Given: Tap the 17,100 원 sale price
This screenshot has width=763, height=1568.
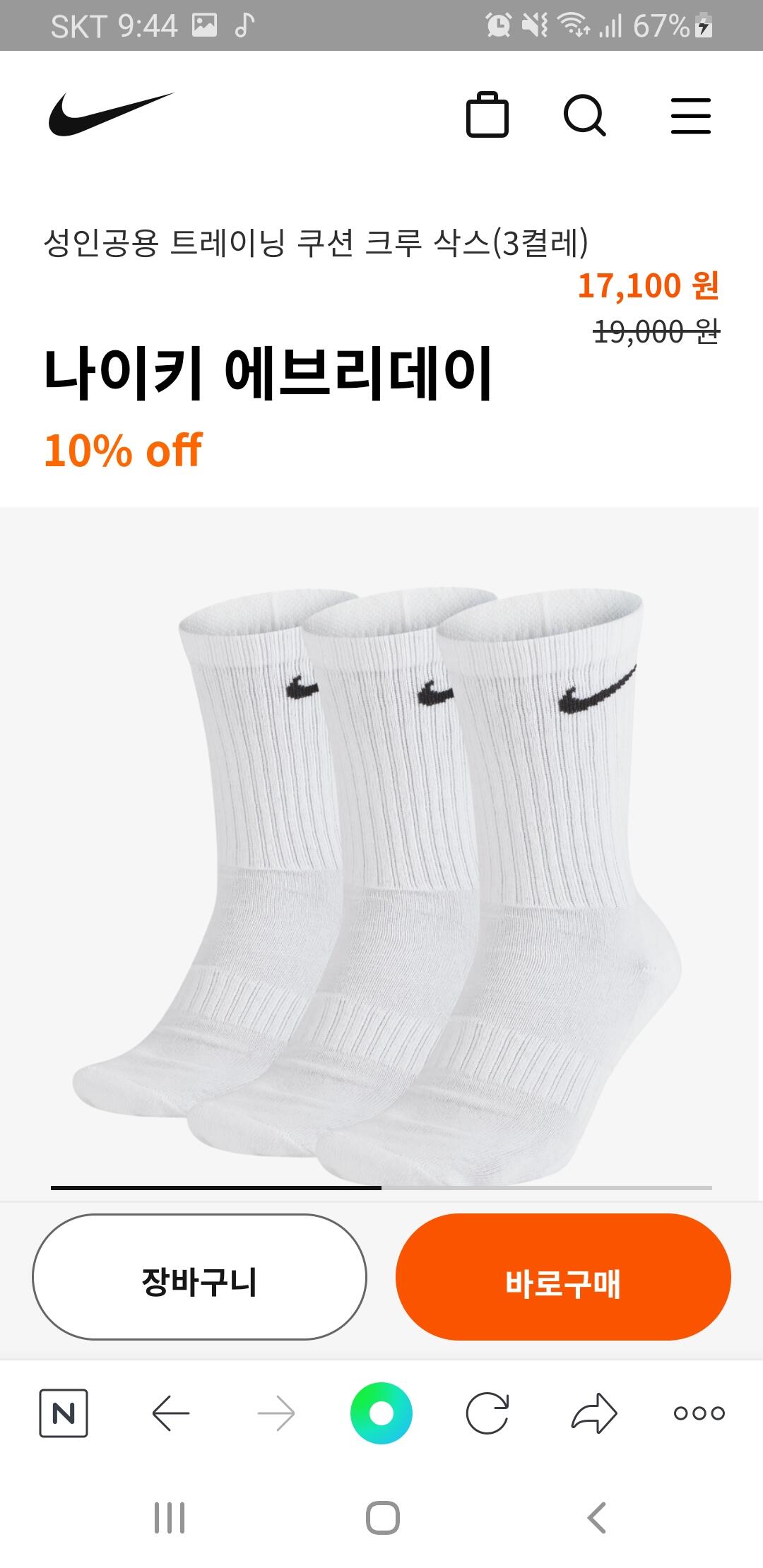Looking at the screenshot, I should click(649, 286).
